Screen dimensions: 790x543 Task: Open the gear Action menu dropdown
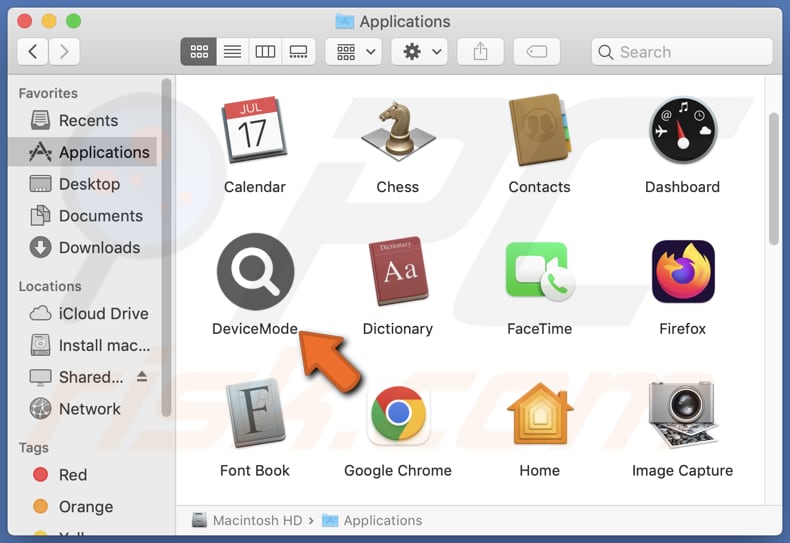pyautogui.click(x=420, y=51)
